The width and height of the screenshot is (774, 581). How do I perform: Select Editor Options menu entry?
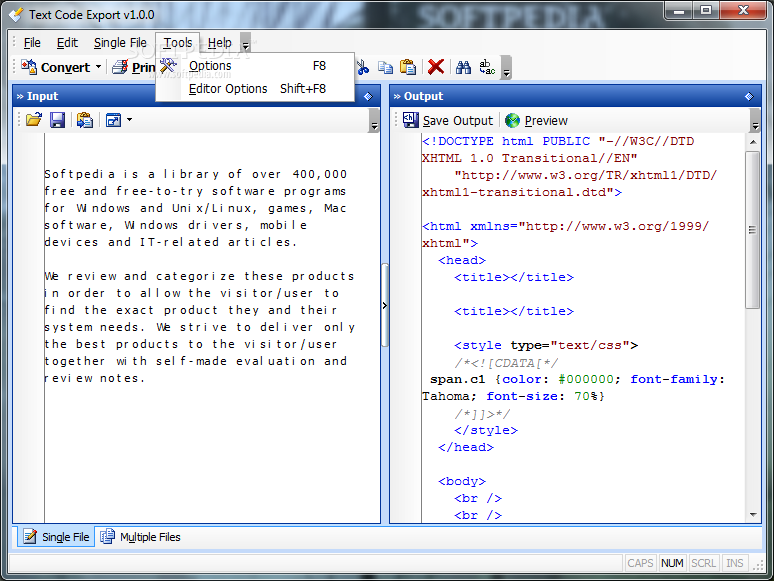pos(255,89)
